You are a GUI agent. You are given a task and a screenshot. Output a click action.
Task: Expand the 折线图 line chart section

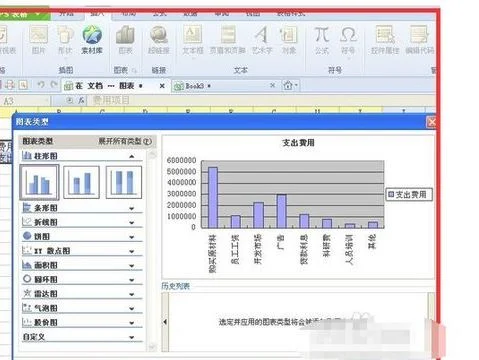[132, 223]
